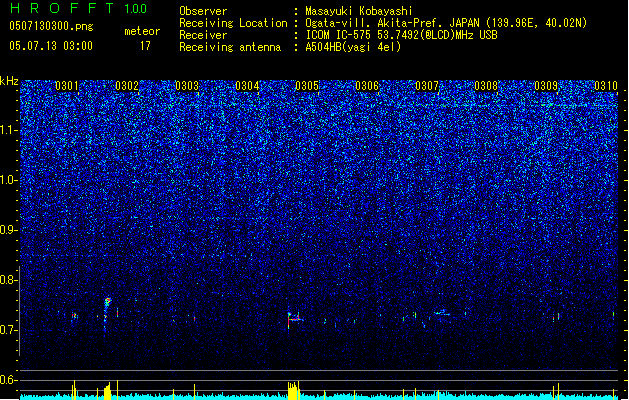This screenshot has width=629, height=400.
Task: Click the 0308 time marker
Action: [486, 86]
